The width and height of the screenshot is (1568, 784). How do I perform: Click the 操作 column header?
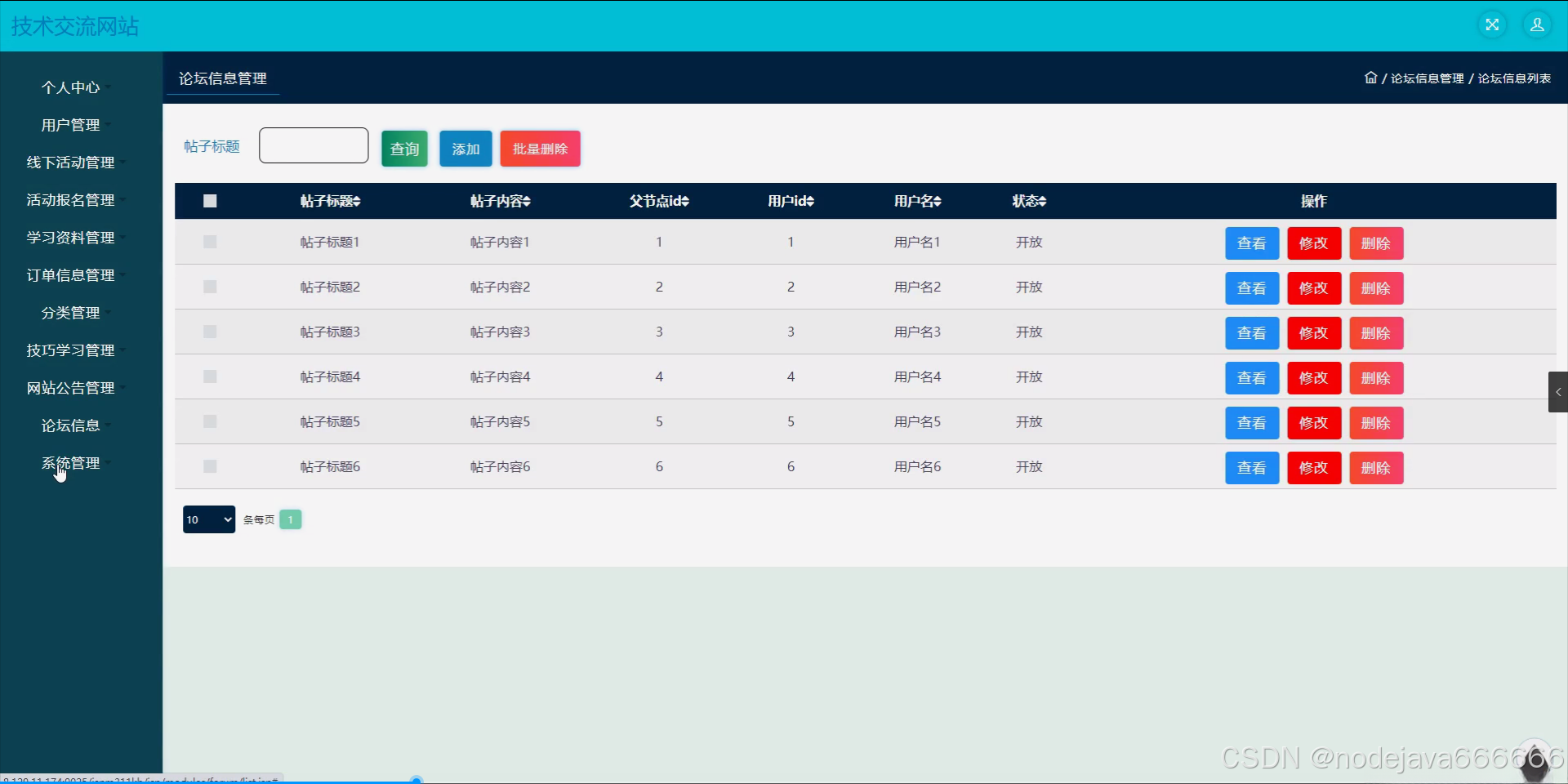1314,201
